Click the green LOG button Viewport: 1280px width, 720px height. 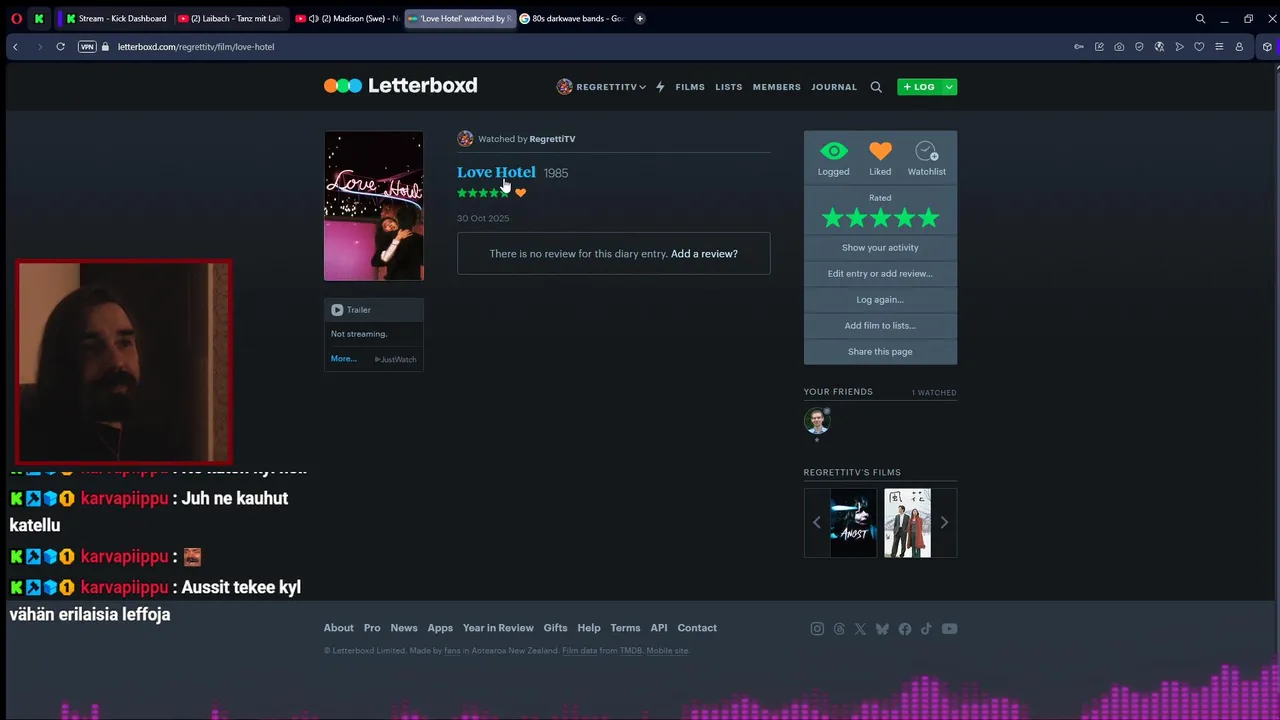pos(919,87)
